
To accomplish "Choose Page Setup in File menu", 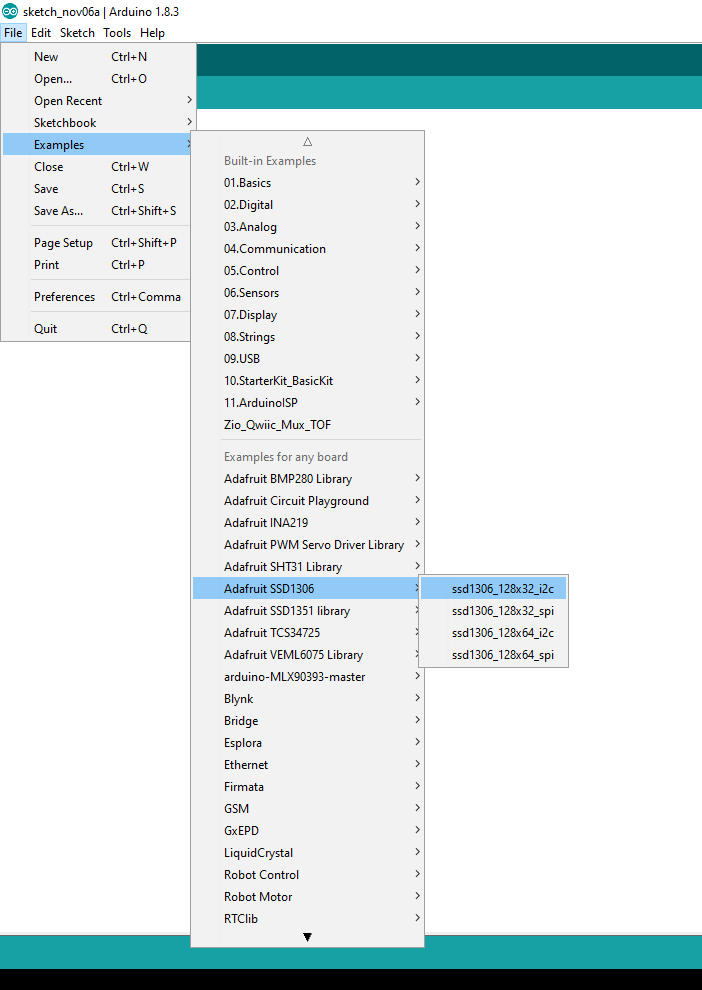I will point(63,243).
